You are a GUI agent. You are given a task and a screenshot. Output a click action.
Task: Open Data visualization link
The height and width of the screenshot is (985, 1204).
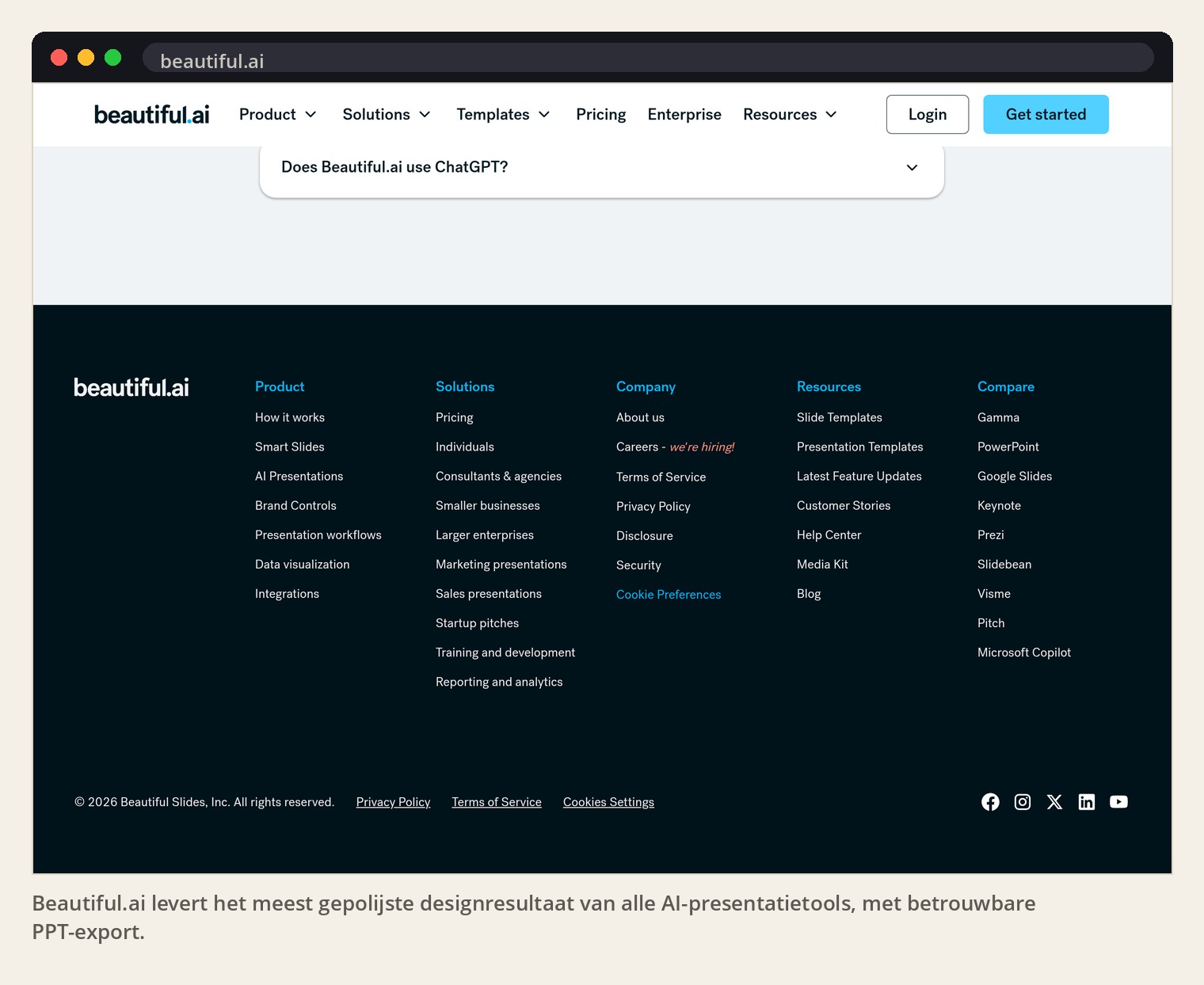(303, 564)
